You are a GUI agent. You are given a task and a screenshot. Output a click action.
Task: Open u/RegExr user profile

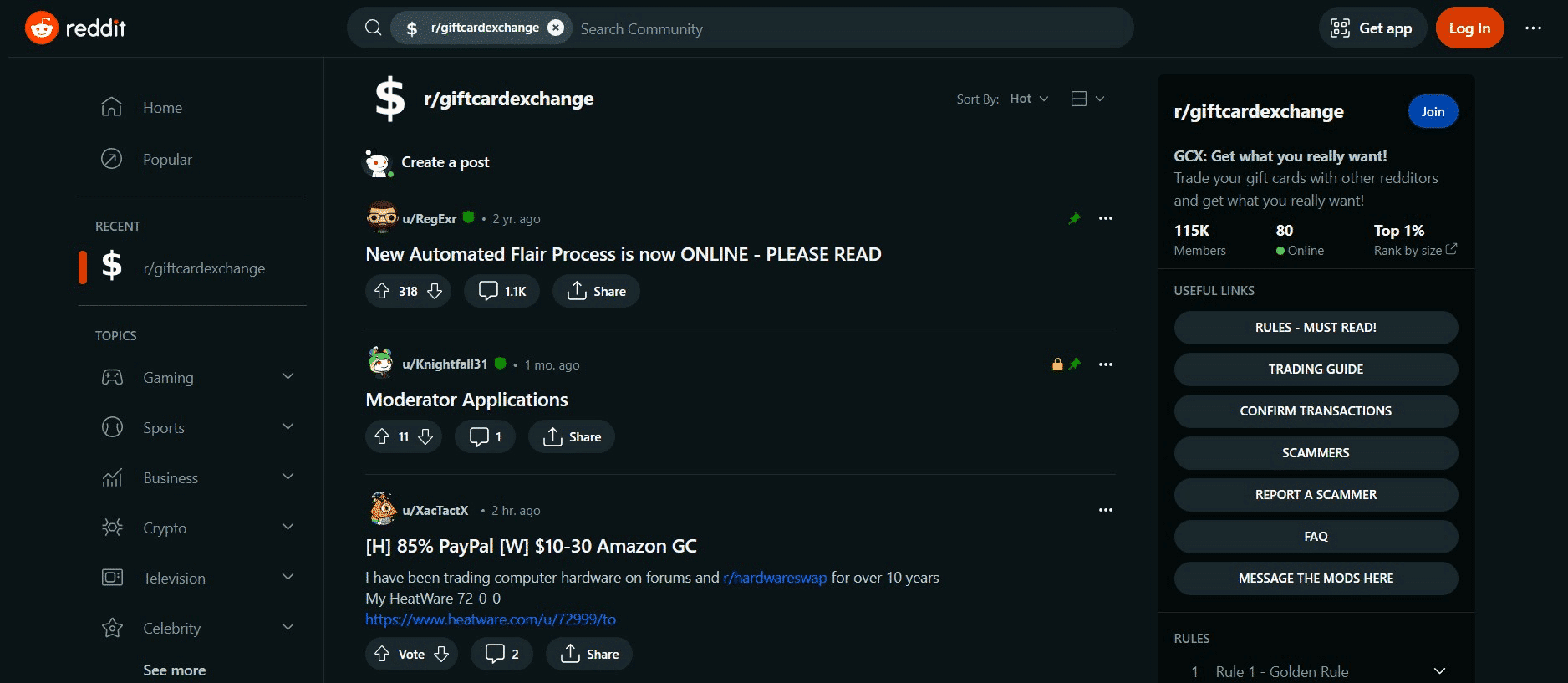(x=429, y=219)
